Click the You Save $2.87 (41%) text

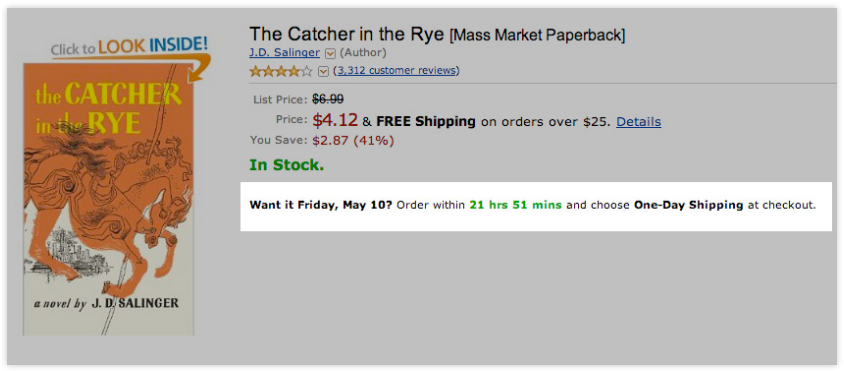pos(322,141)
